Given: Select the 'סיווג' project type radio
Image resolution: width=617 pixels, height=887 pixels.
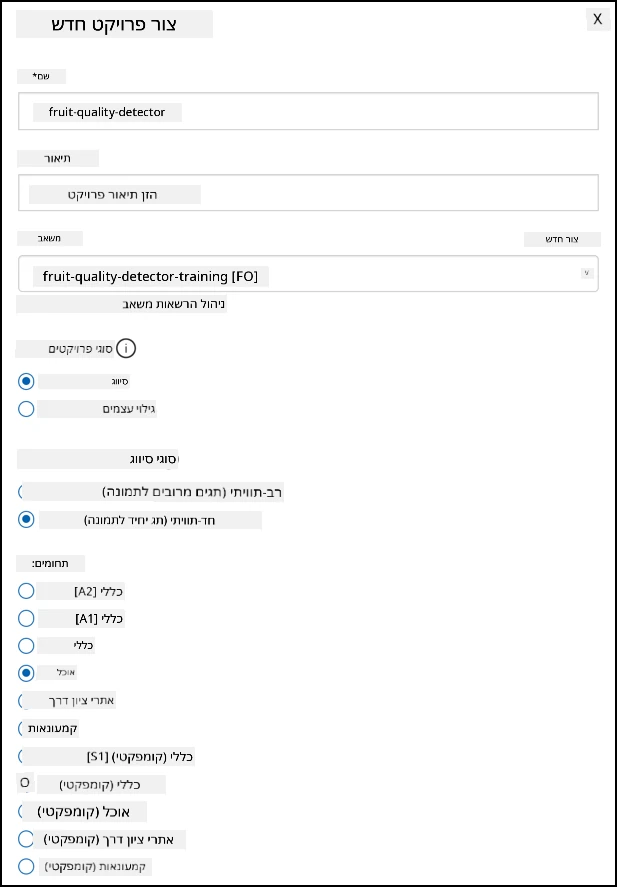Looking at the screenshot, I should click(26, 382).
